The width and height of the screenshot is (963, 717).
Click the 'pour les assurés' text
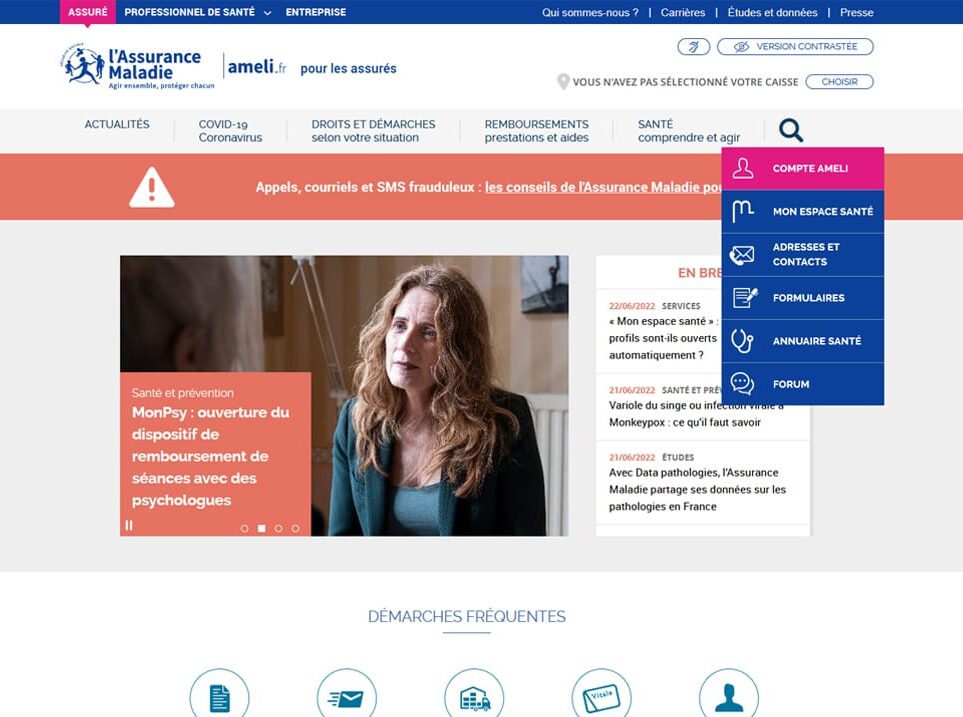pyautogui.click(x=348, y=68)
